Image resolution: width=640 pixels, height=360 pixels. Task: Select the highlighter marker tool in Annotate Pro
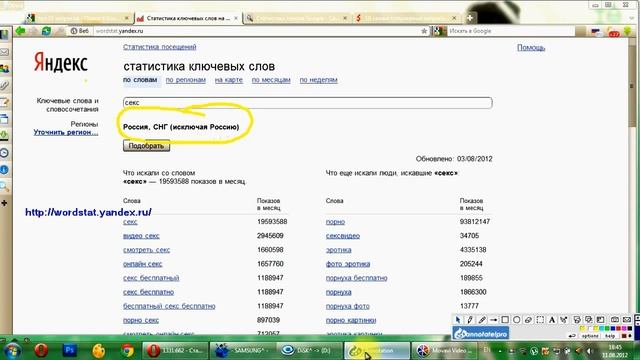(482, 320)
